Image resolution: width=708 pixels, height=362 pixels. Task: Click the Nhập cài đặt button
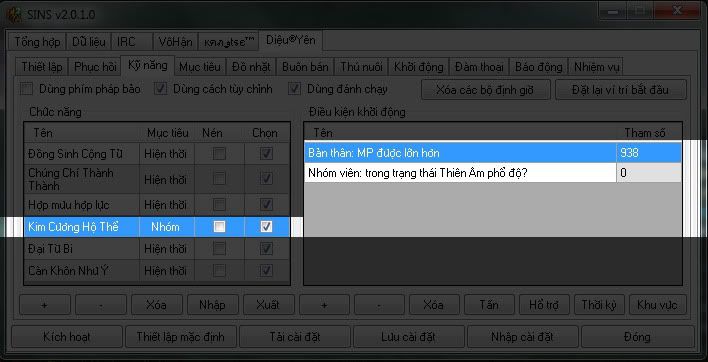522,337
